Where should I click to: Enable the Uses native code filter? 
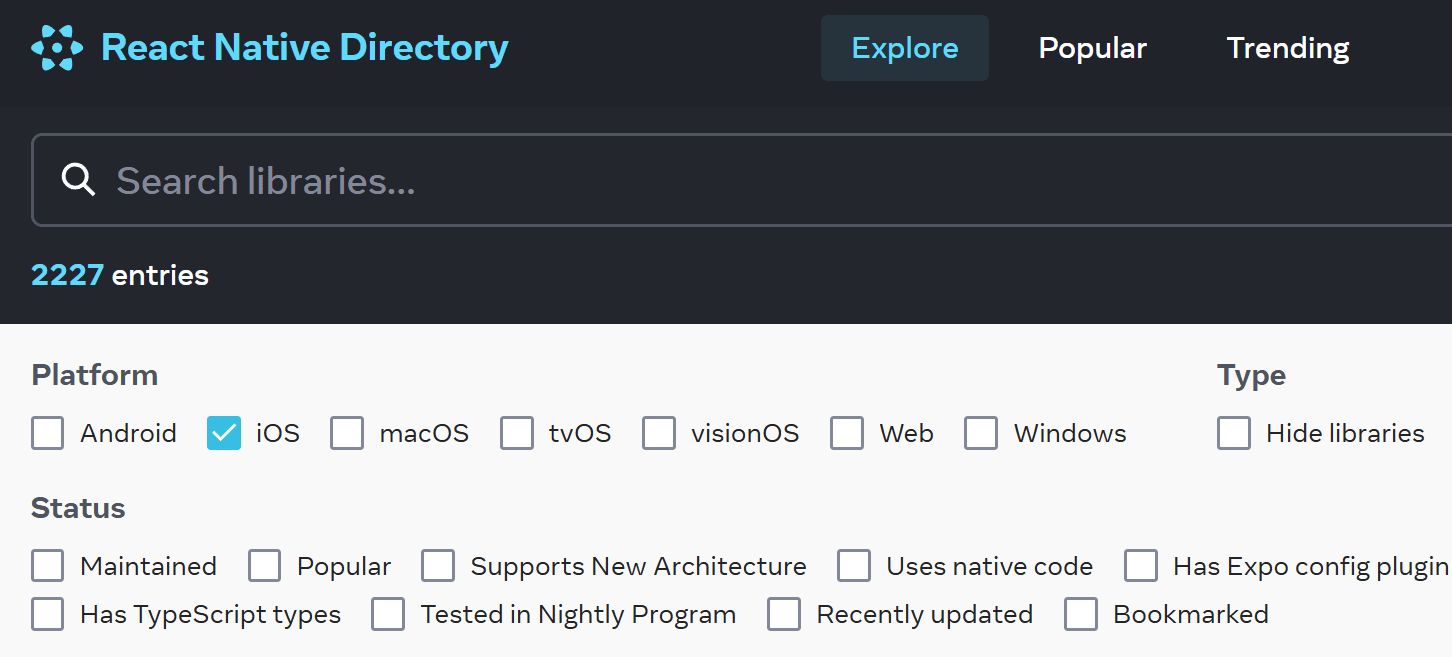coord(854,566)
